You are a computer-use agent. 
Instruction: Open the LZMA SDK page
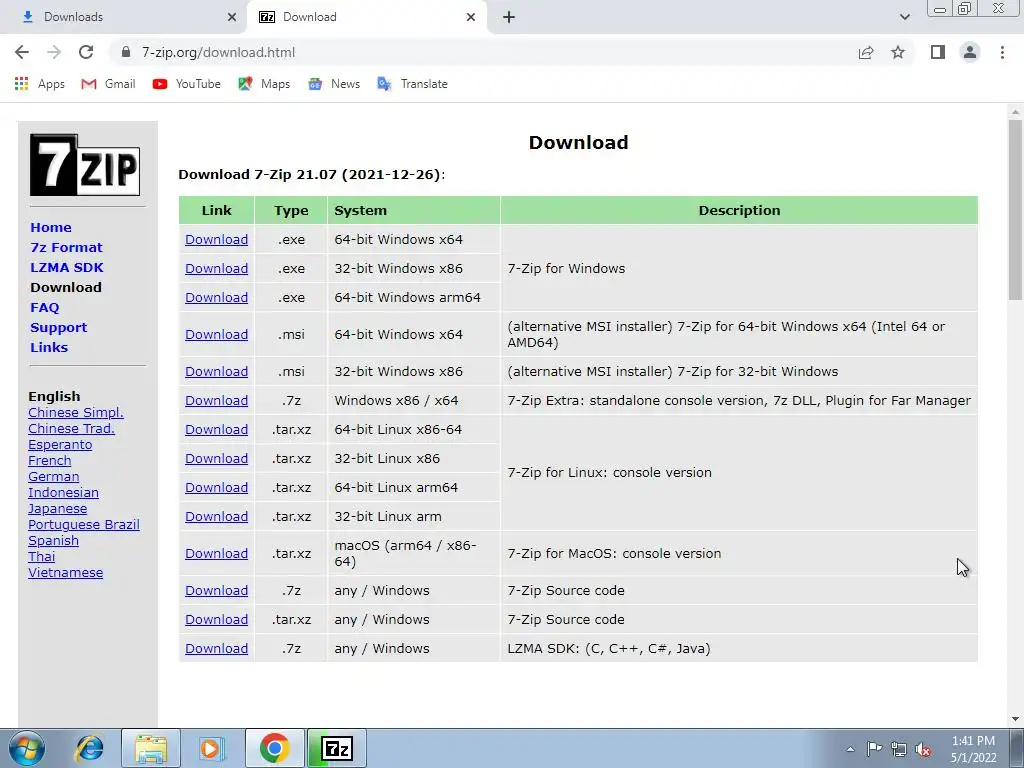(67, 268)
